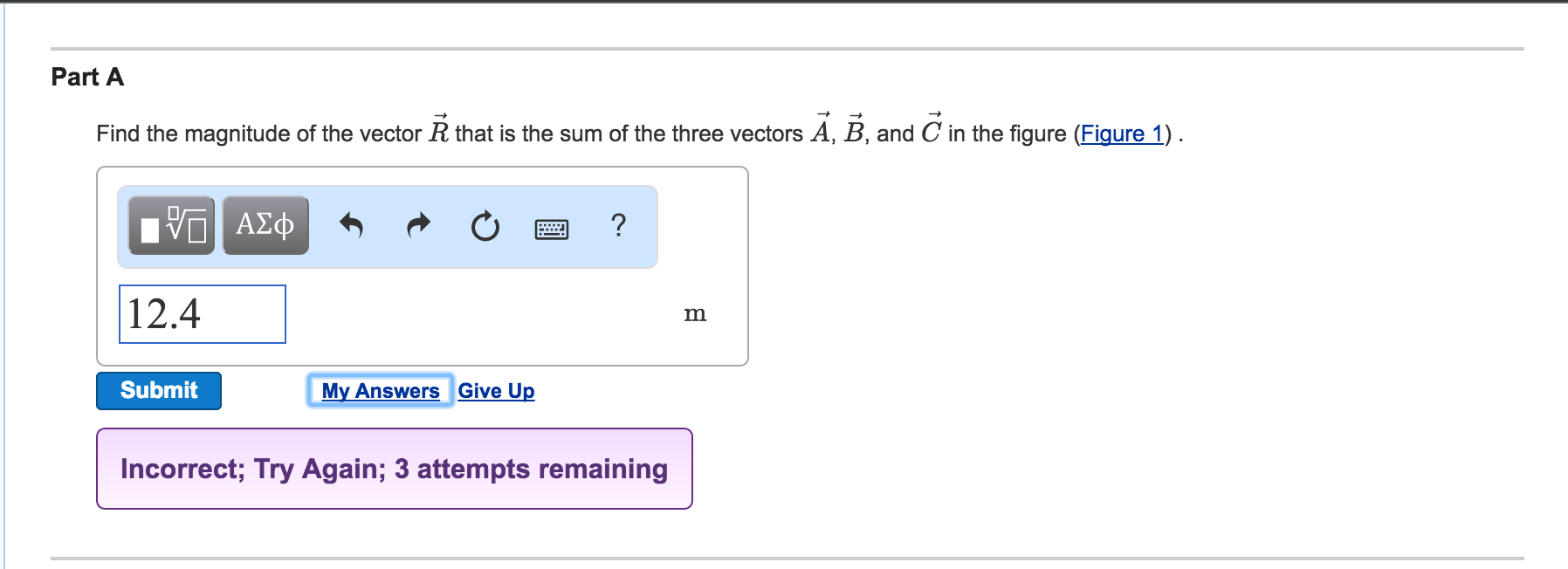The width and height of the screenshot is (1568, 569).
Task: Open Figure 1
Action: tap(1123, 134)
